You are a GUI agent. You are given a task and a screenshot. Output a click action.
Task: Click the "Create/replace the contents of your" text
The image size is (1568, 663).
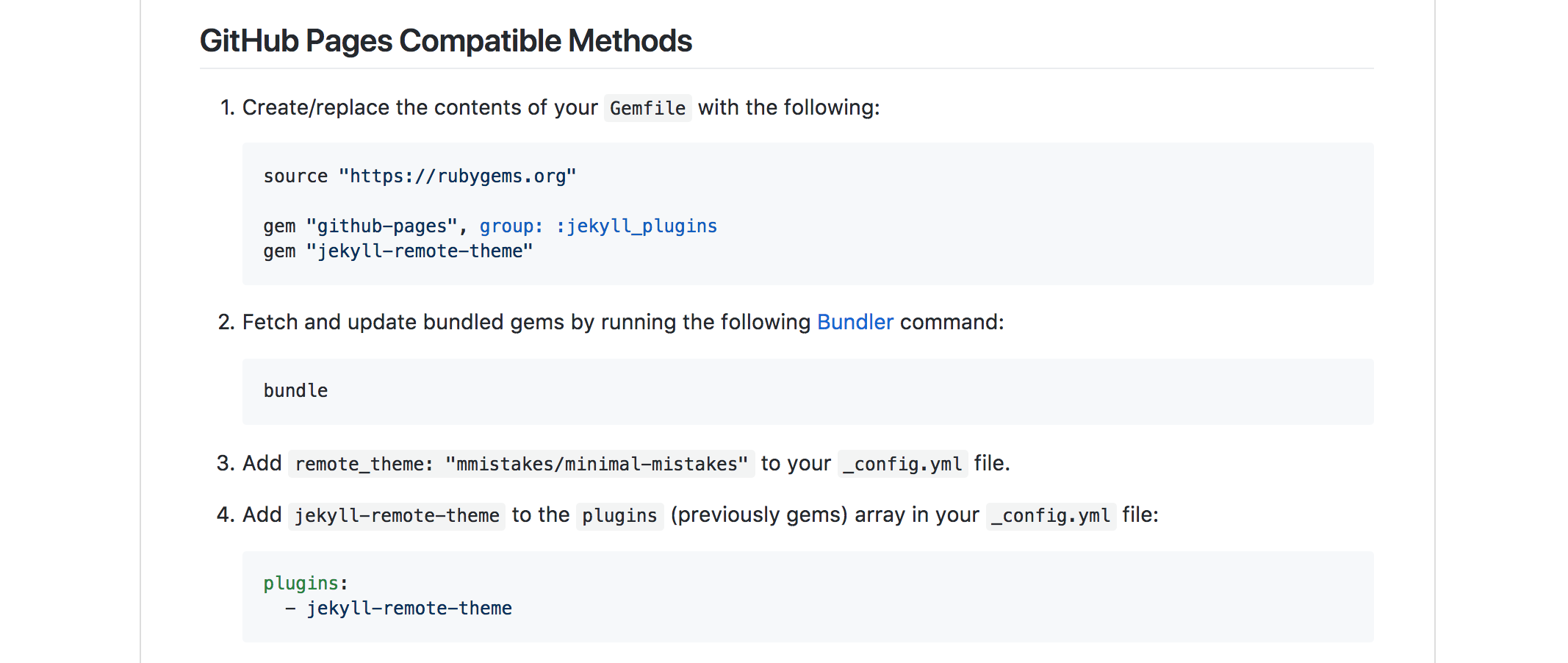coord(420,107)
